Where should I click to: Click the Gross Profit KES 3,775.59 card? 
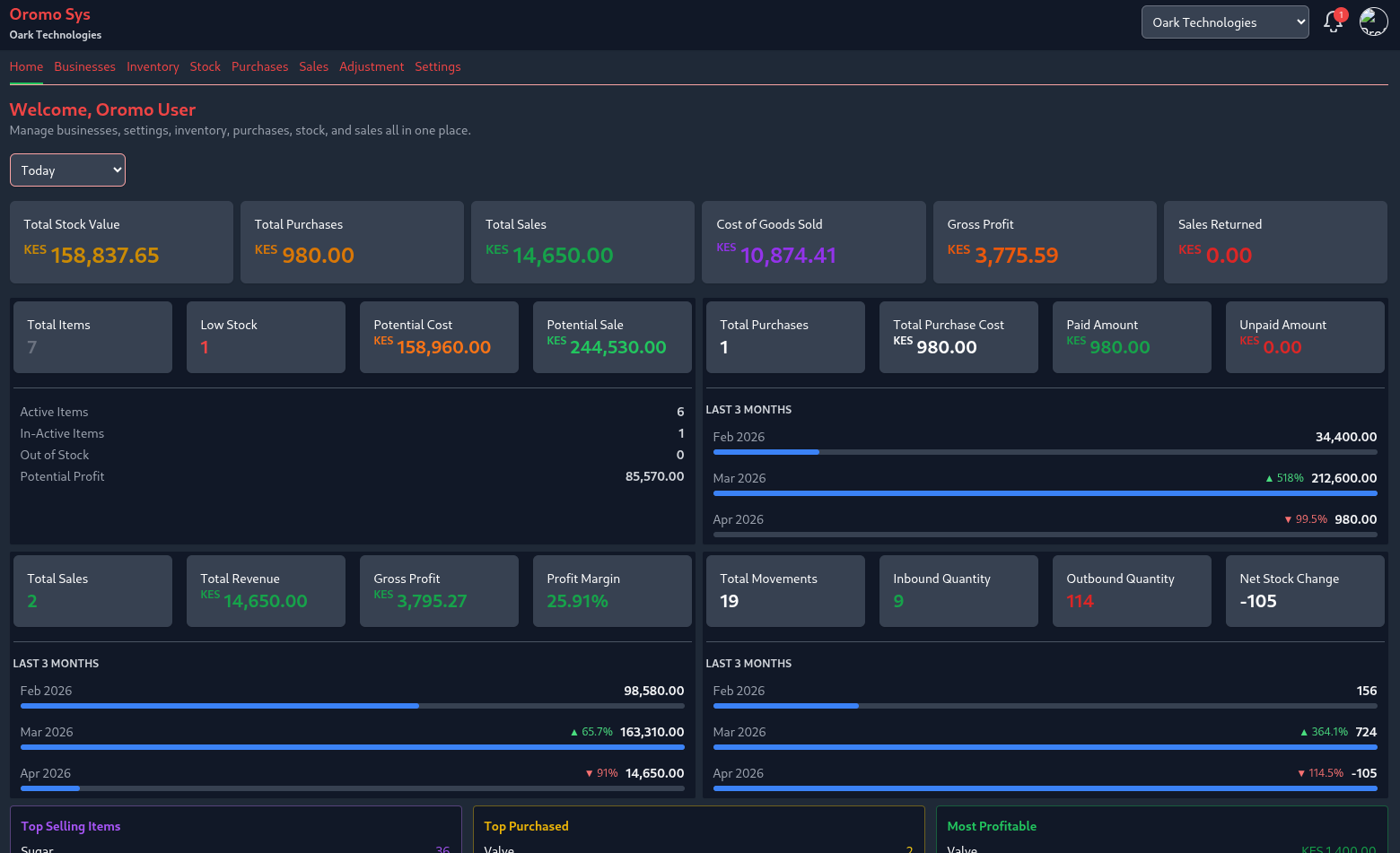point(1045,242)
